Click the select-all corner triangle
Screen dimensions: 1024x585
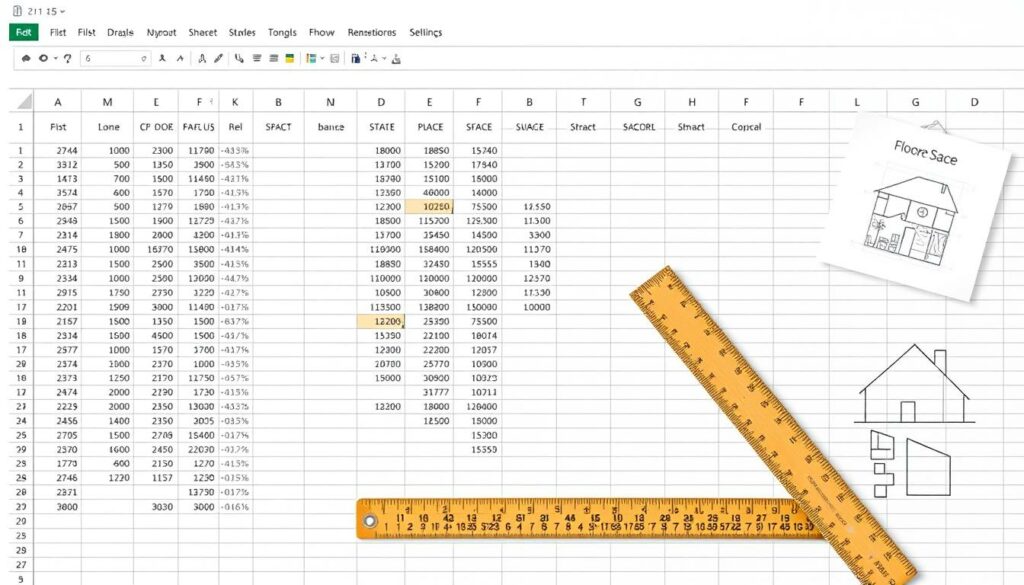(x=25, y=101)
